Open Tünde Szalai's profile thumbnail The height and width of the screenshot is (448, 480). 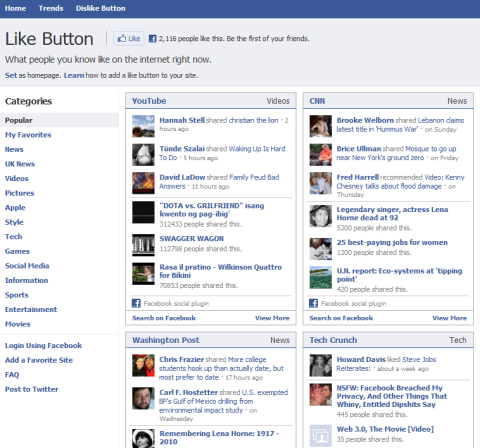[x=143, y=155]
